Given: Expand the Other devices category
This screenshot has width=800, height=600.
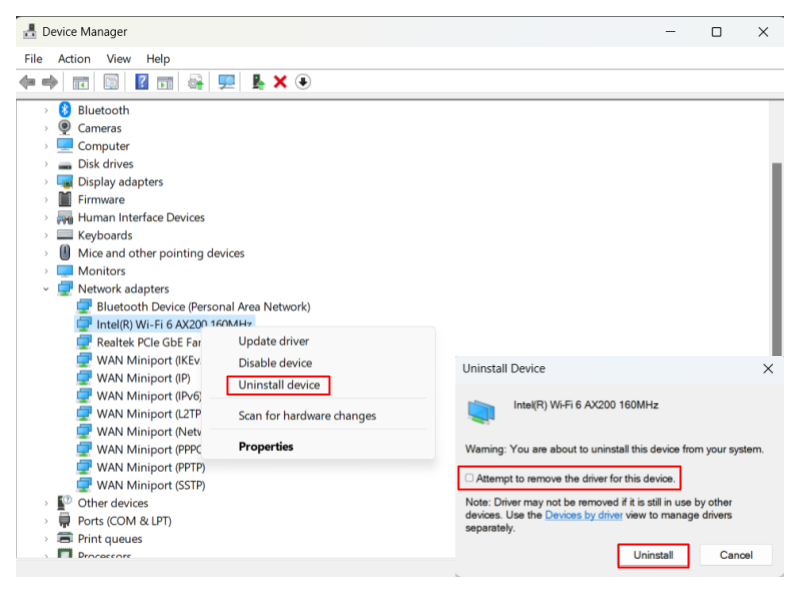Looking at the screenshot, I should (46, 503).
